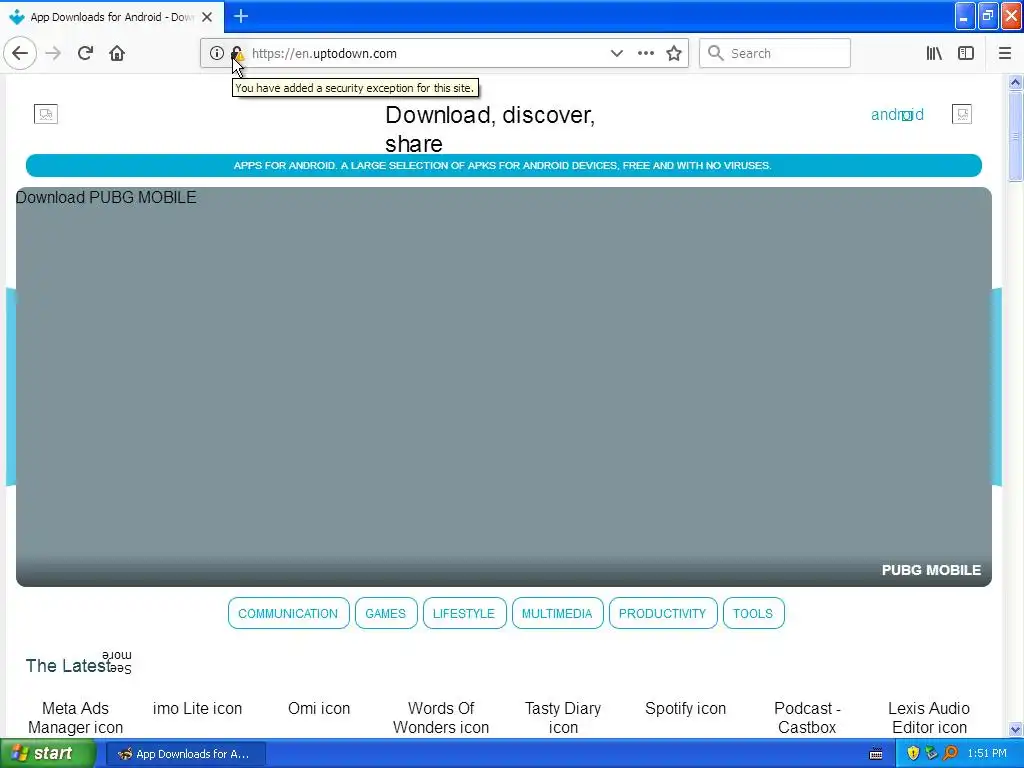Show sidebars icon in toolbar

click(x=966, y=53)
